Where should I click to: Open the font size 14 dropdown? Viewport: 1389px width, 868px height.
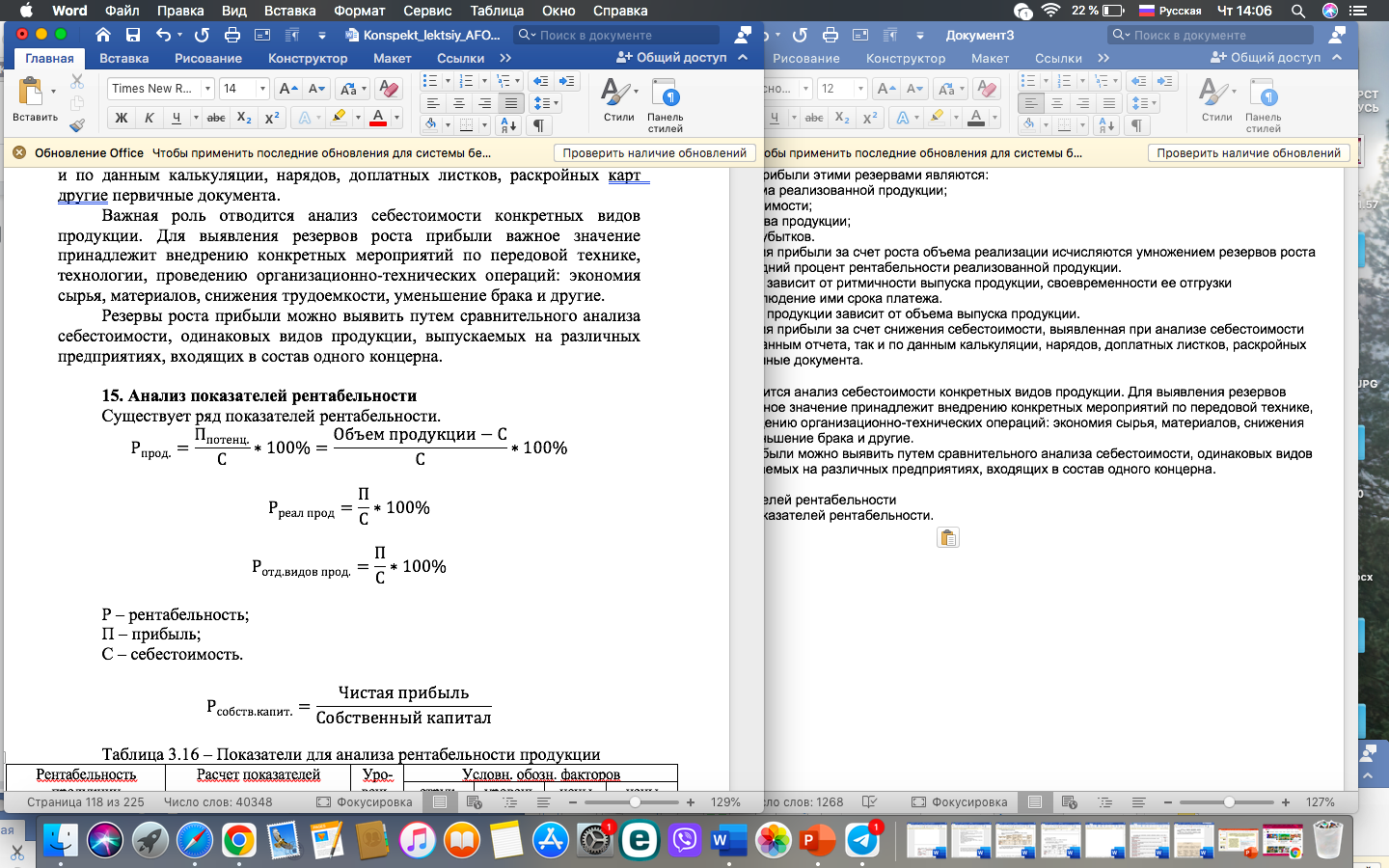click(262, 89)
